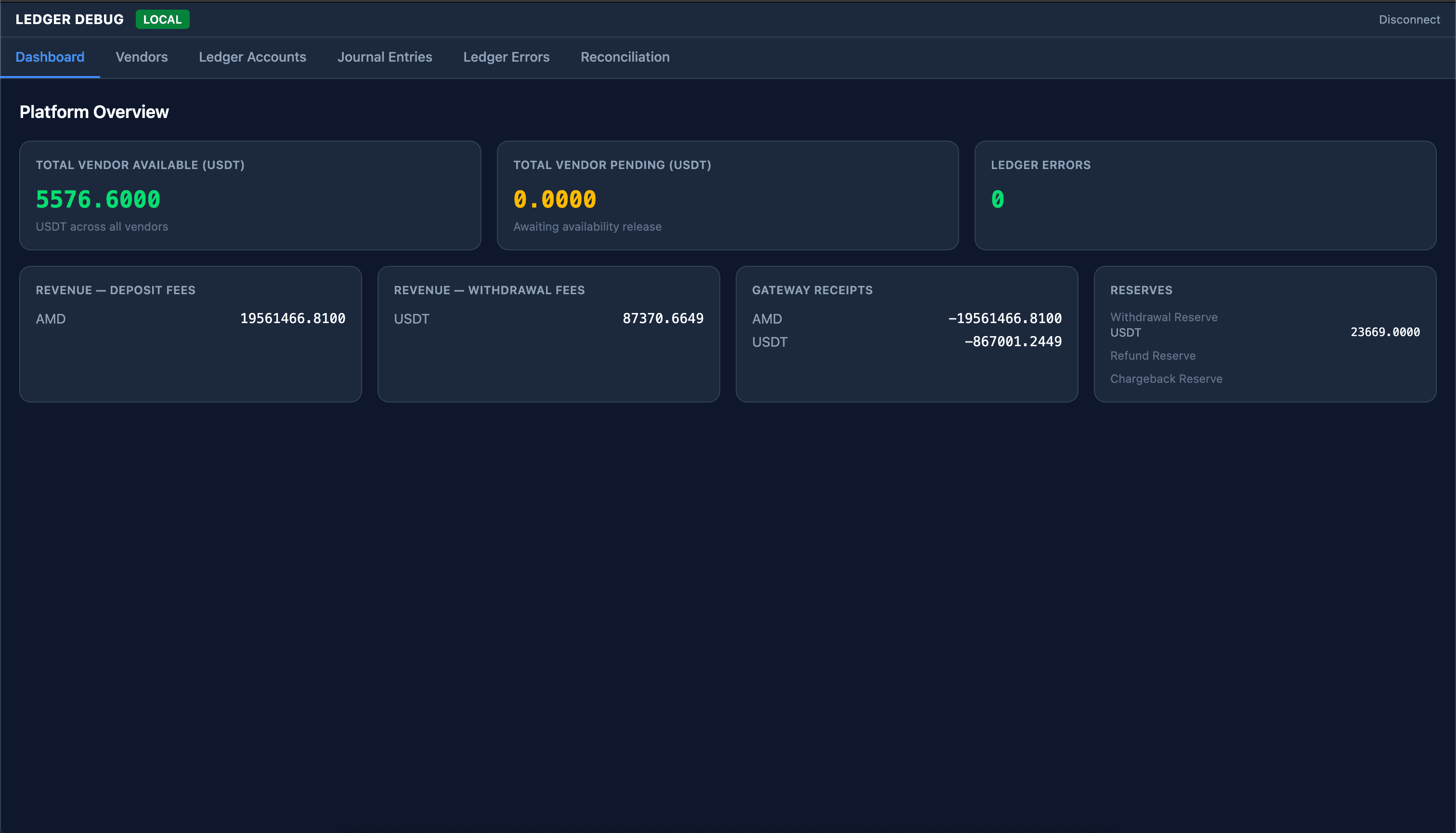
Task: Click AMD label in Deposit Fees card
Action: click(51, 319)
